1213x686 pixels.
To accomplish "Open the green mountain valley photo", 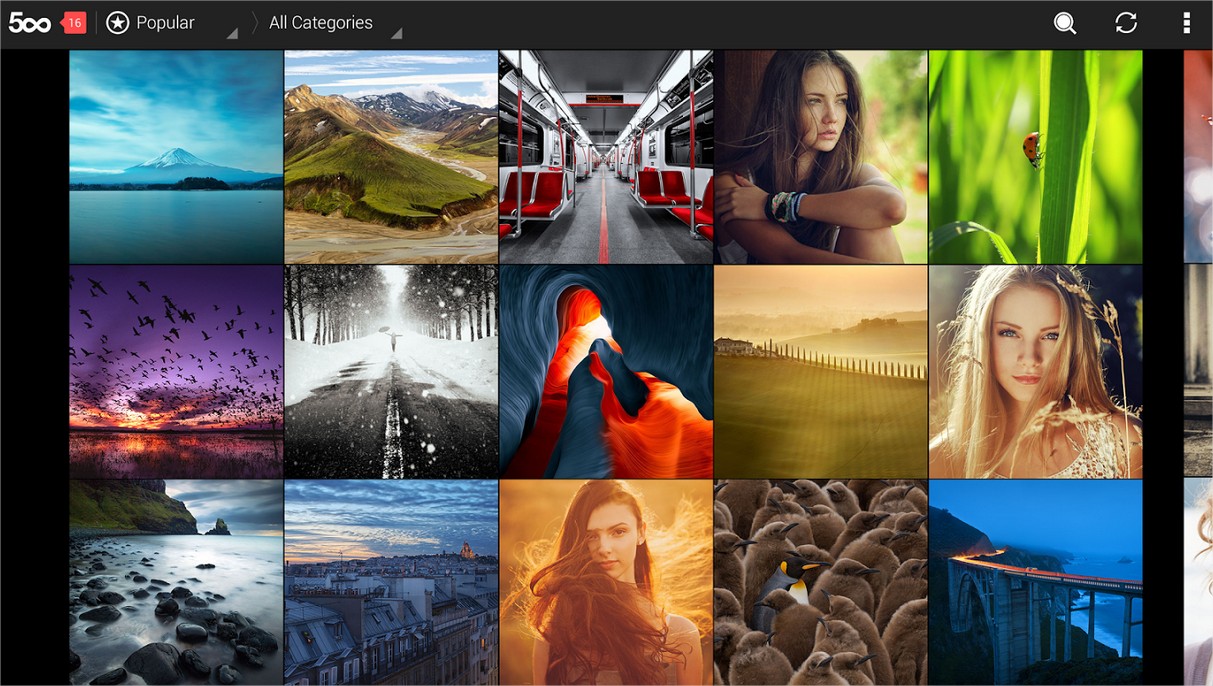I will 391,157.
